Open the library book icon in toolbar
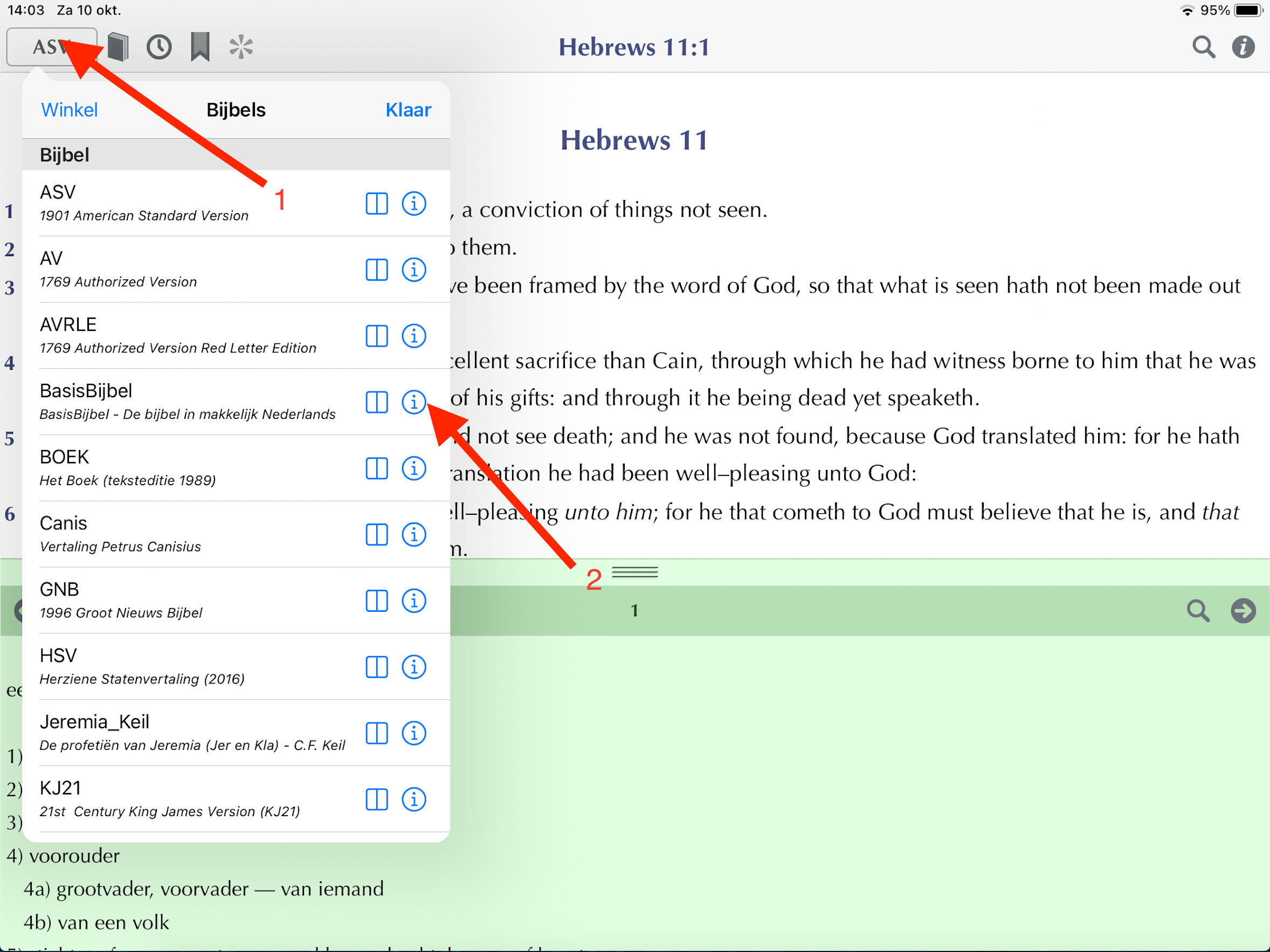 coord(118,47)
